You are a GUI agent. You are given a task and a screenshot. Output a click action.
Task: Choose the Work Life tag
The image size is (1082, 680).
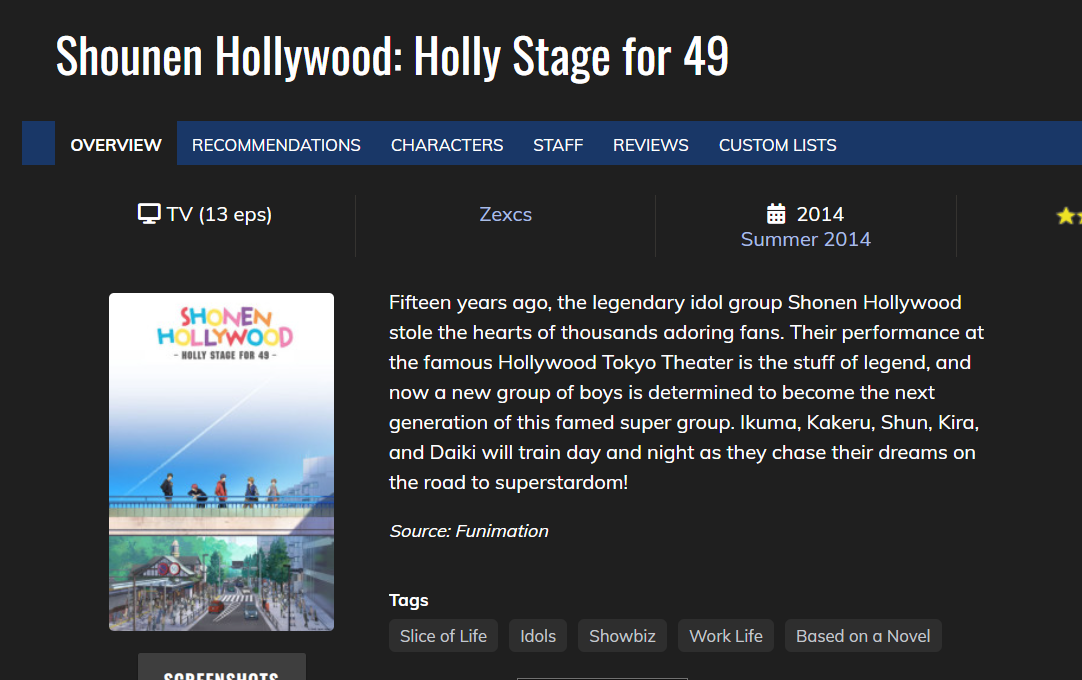click(726, 636)
